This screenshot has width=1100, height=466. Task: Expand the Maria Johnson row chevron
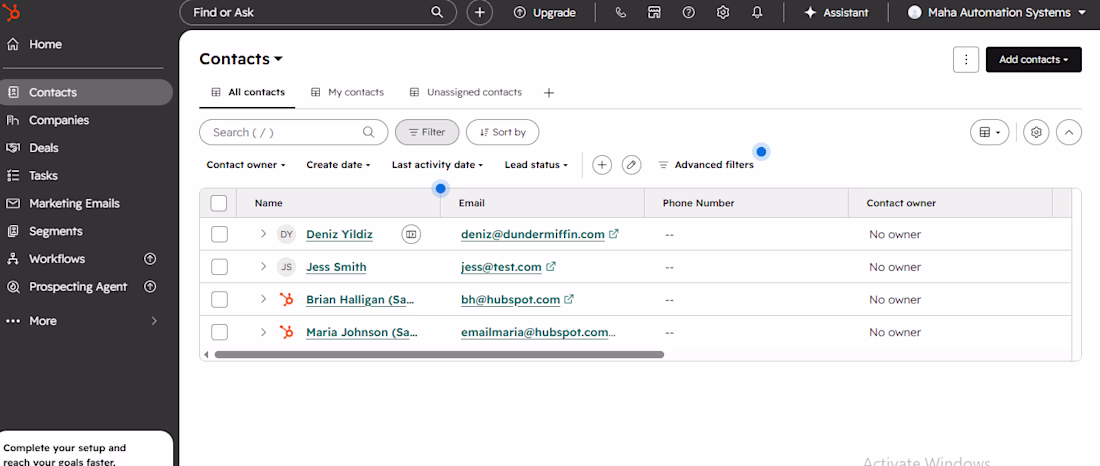pyautogui.click(x=263, y=331)
